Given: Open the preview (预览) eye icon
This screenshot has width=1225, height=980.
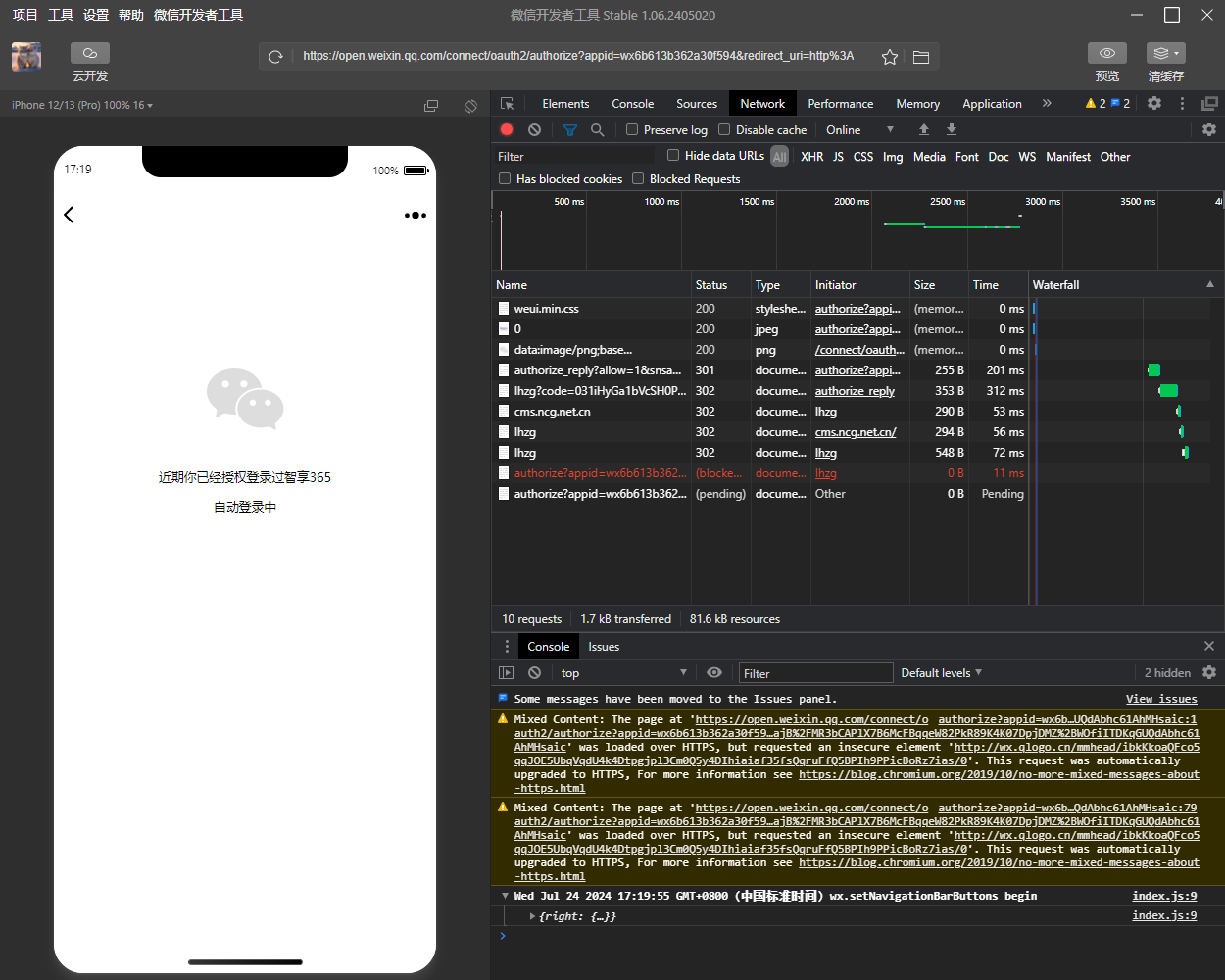Looking at the screenshot, I should (1107, 53).
